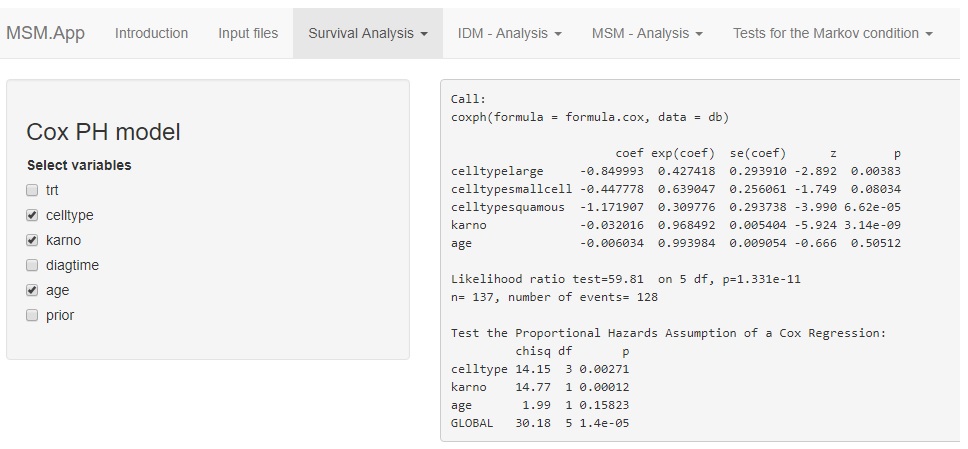Image resolution: width=968 pixels, height=449 pixels.
Task: Open Tests for the Markov condition menu
Action: [832, 33]
